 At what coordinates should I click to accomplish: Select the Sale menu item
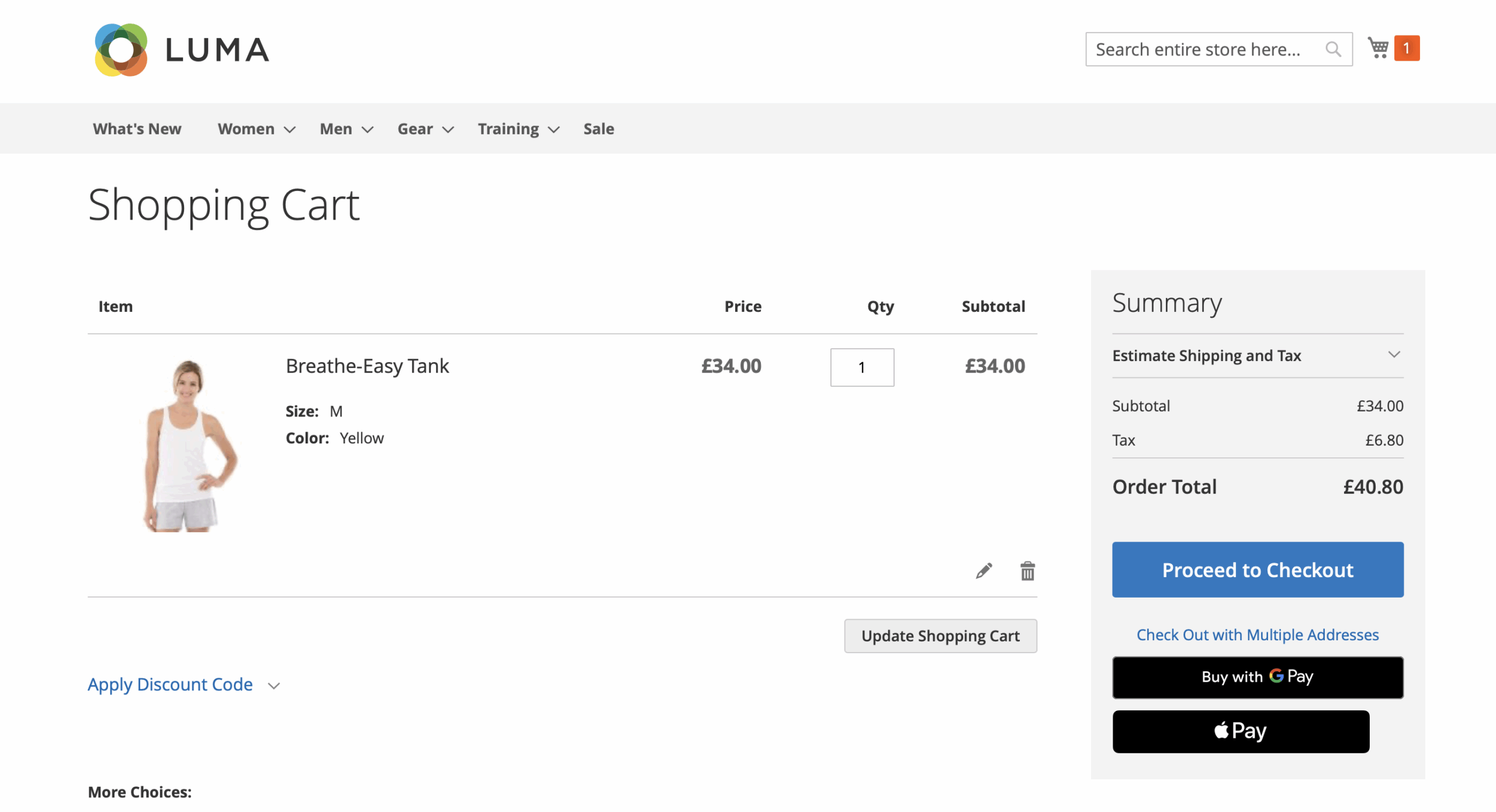598,129
